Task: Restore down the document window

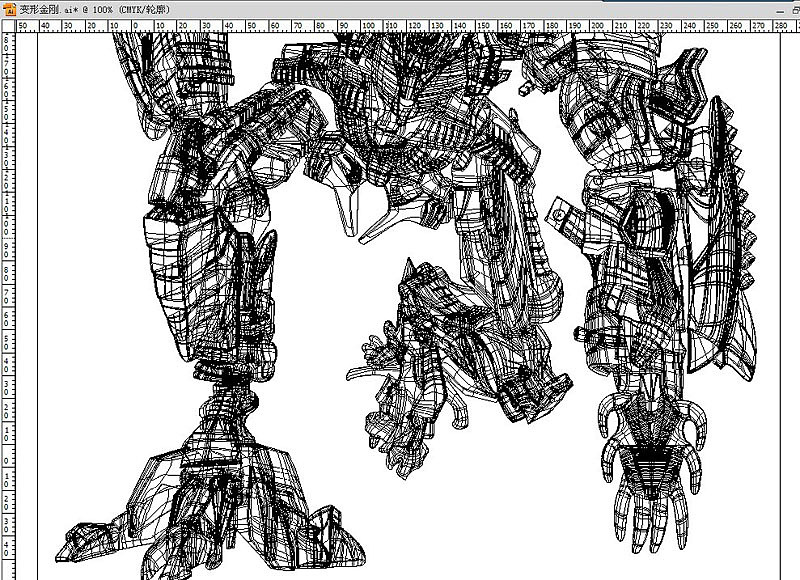Action: (796, 10)
